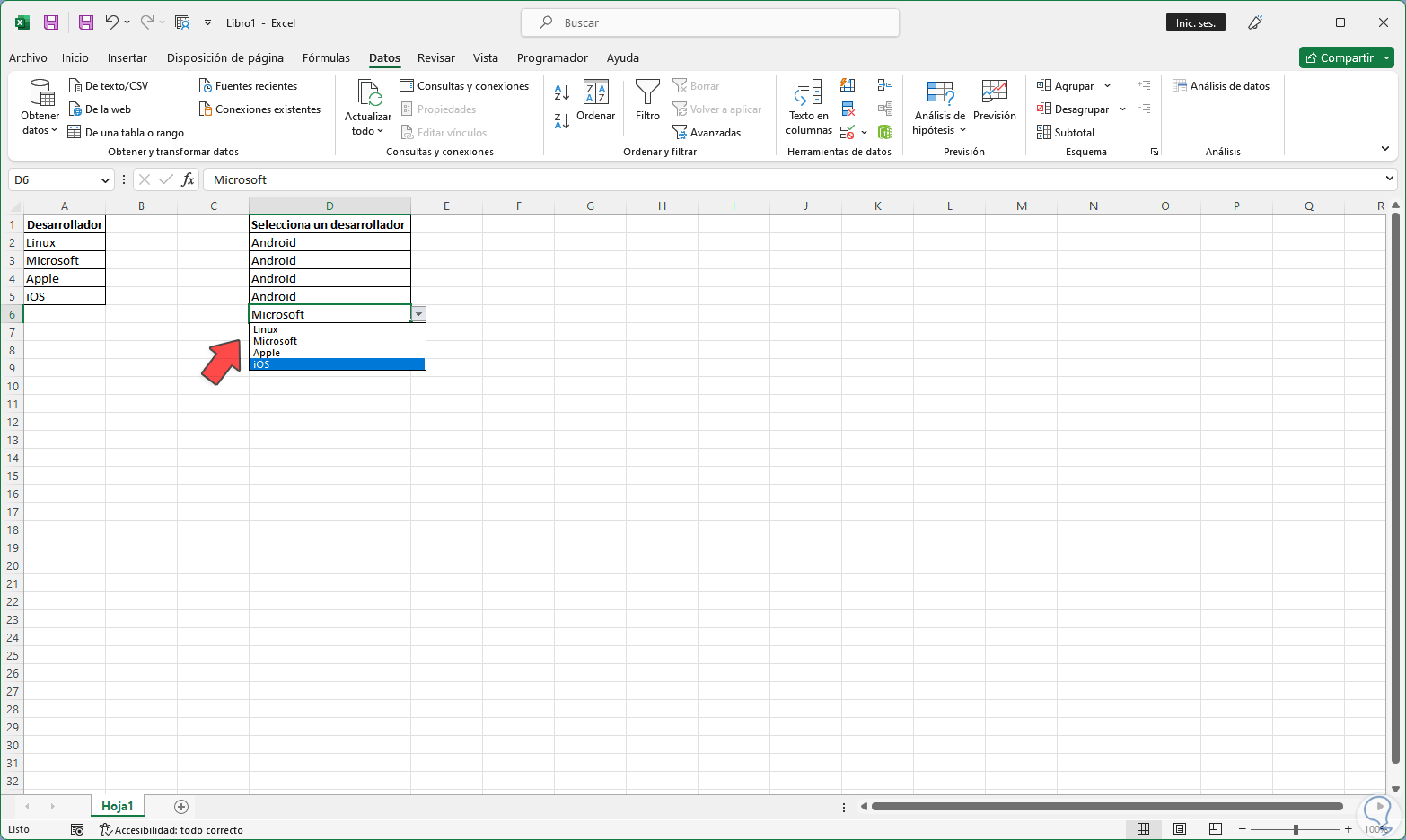The image size is (1406, 840).
Task: Choose Apple from the dropdown list
Action: coord(338,353)
